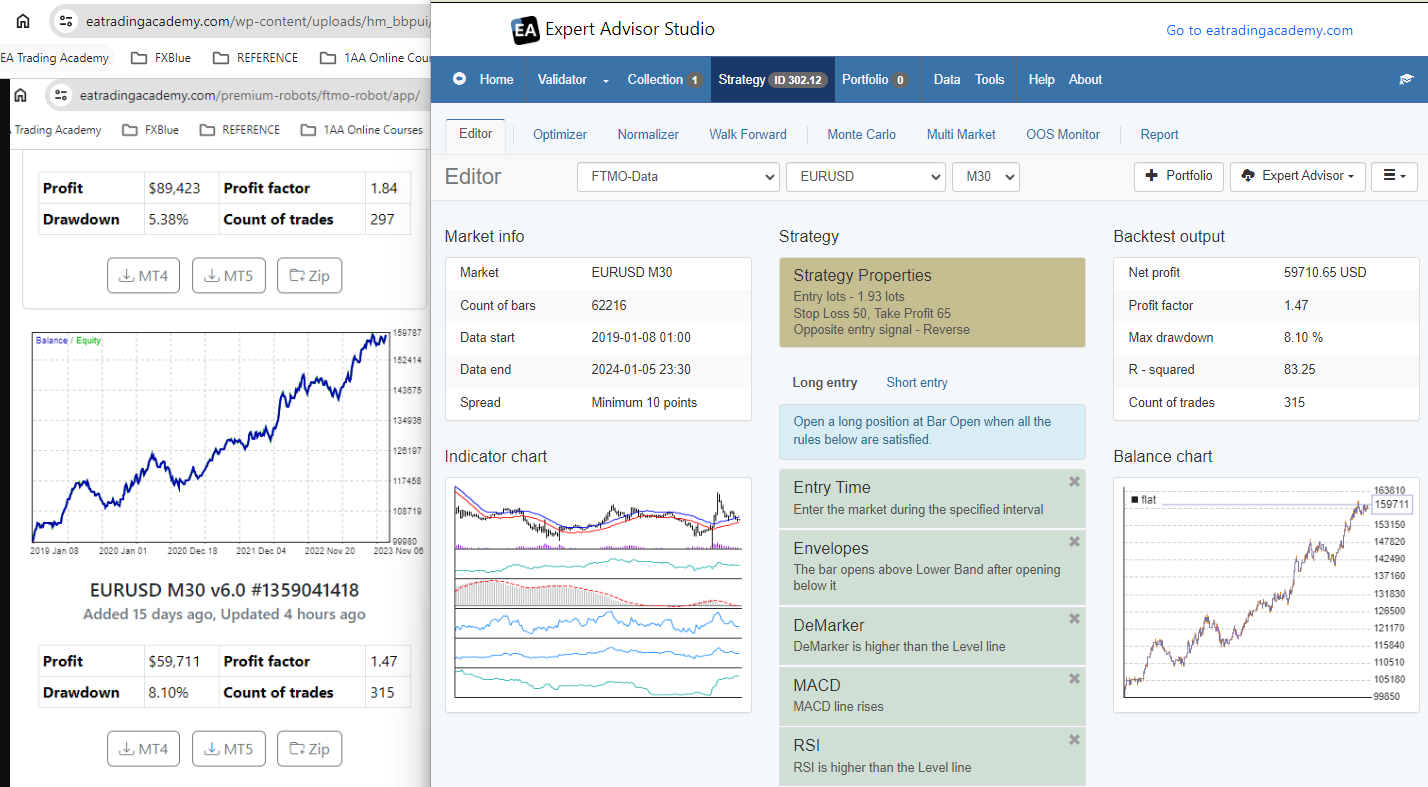Image resolution: width=1428 pixels, height=787 pixels.
Task: Click the Net profit value 59710.65 USD
Action: coord(1325,272)
